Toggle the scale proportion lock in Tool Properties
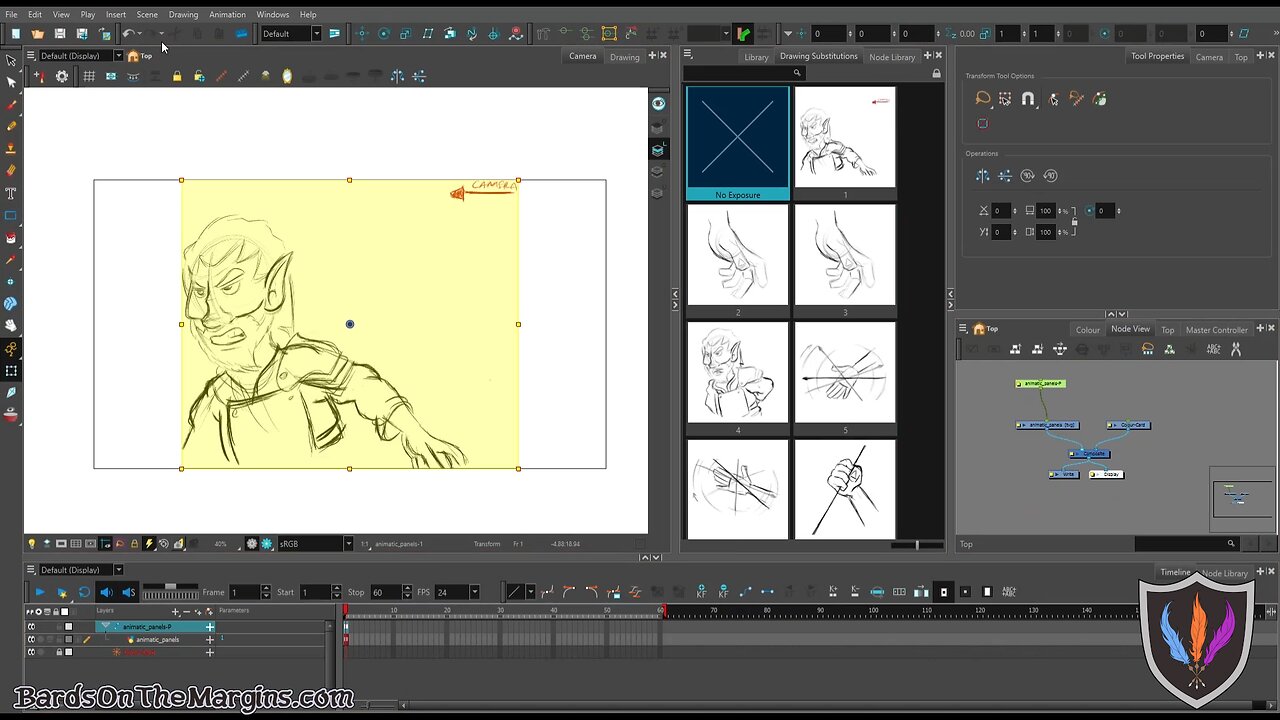 (1074, 221)
